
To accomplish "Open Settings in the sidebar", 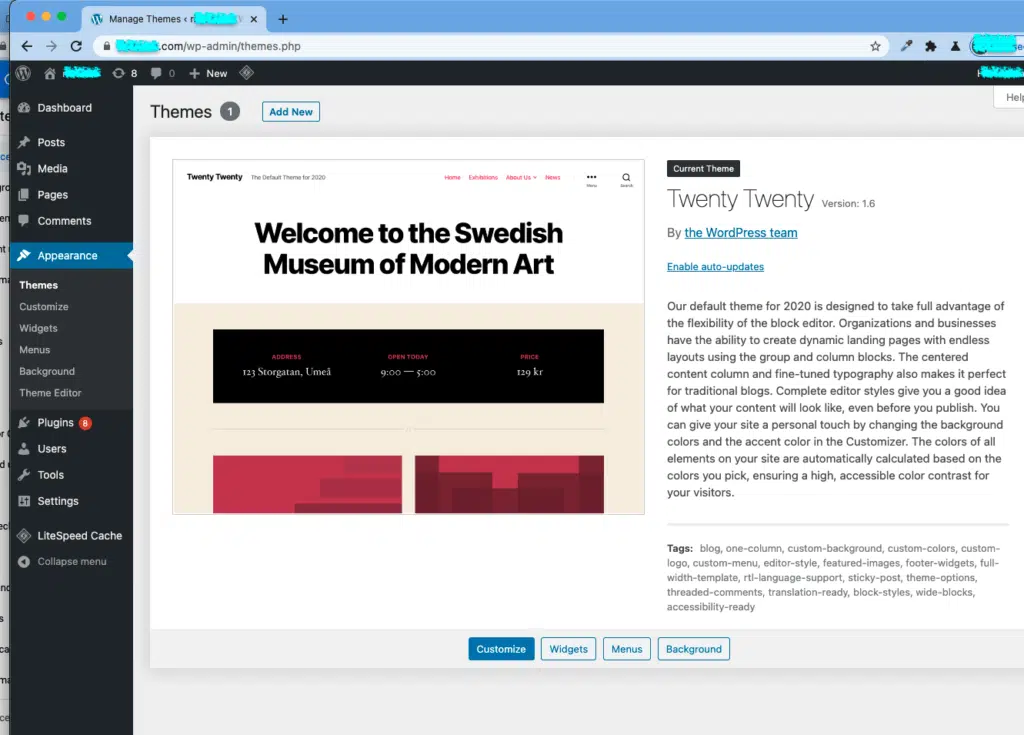I will point(71,501).
